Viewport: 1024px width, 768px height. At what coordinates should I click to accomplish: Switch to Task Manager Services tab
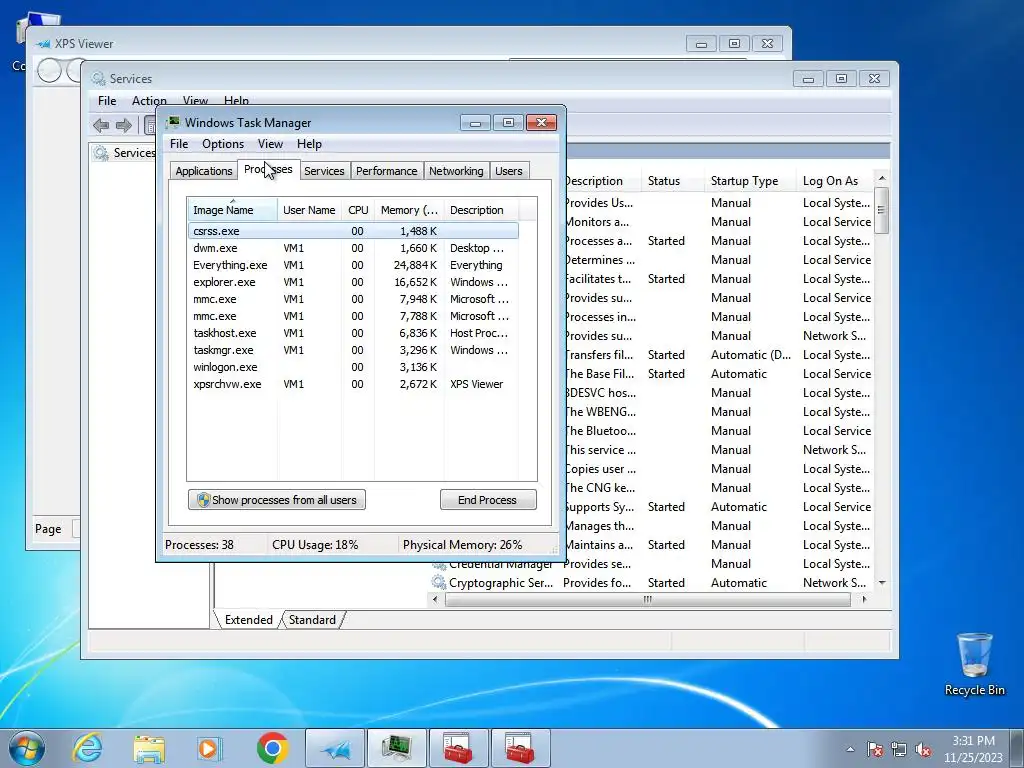(x=324, y=170)
